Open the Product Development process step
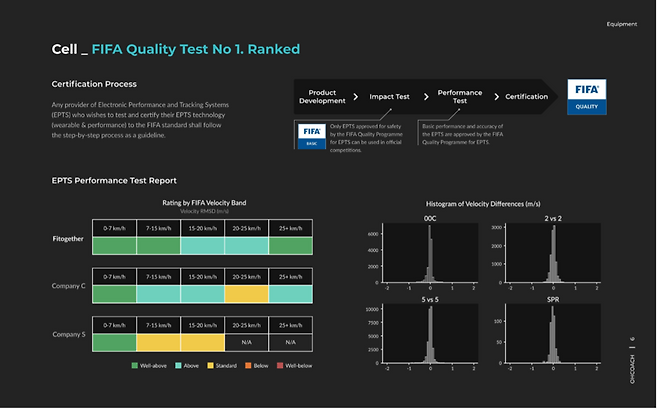This screenshot has width=658, height=410. click(x=321, y=97)
